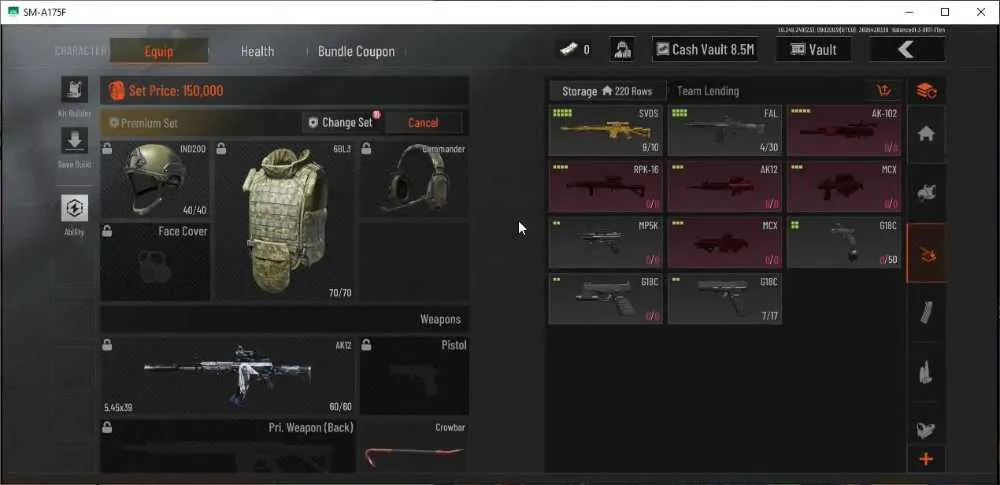The image size is (1000, 485).
Task: Pick the G18C pistol showing 0/0
Action: tap(605, 299)
